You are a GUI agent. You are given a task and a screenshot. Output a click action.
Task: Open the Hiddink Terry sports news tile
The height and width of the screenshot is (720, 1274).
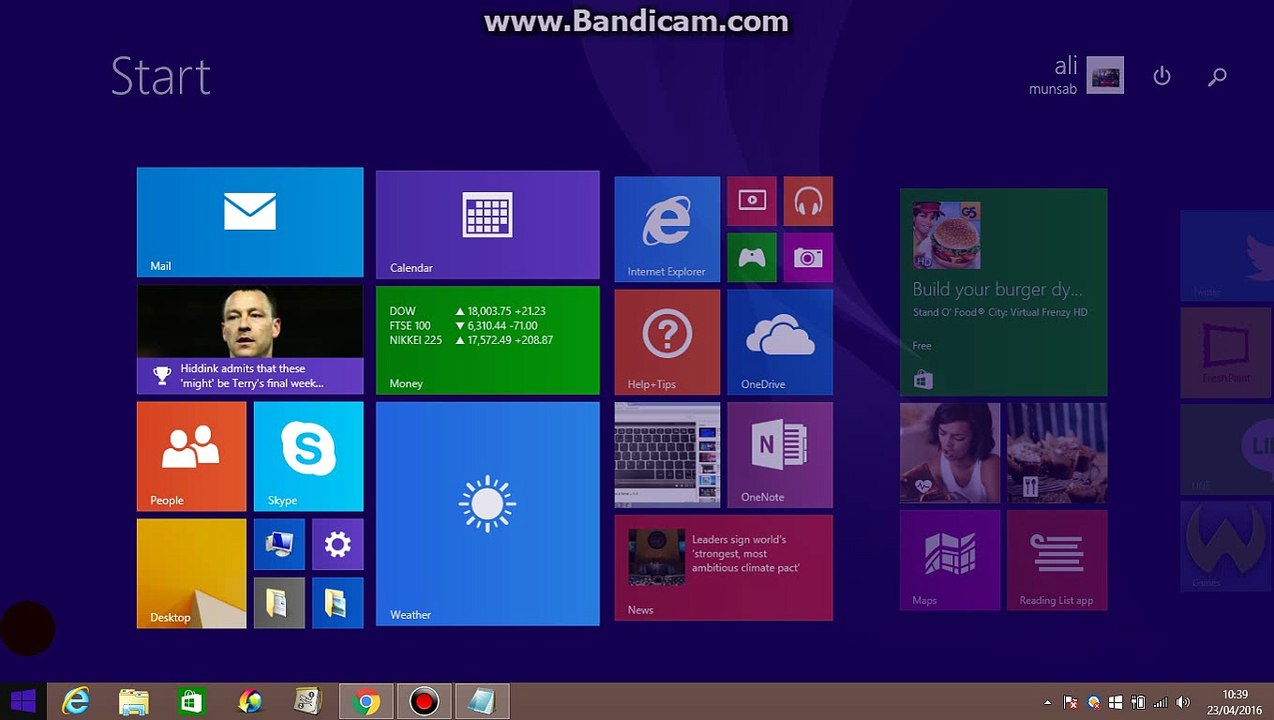(x=250, y=340)
